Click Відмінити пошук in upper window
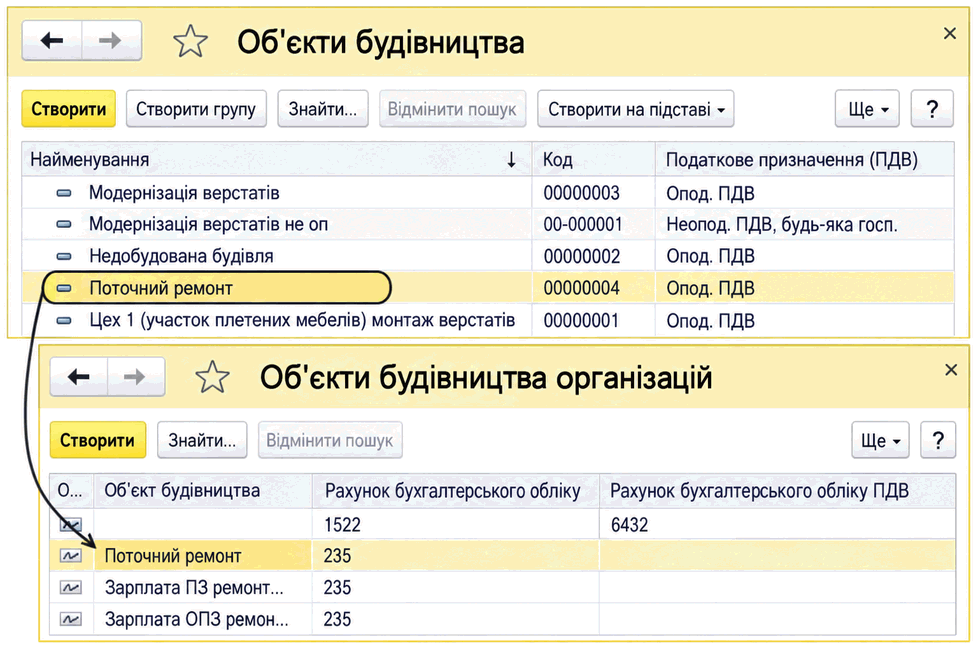978x650 pixels. pyautogui.click(x=452, y=109)
